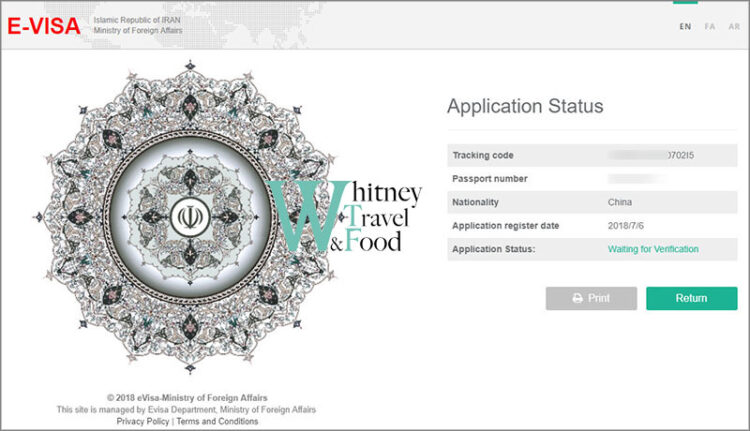Click the 'Tracking code' row label

click(x=483, y=155)
